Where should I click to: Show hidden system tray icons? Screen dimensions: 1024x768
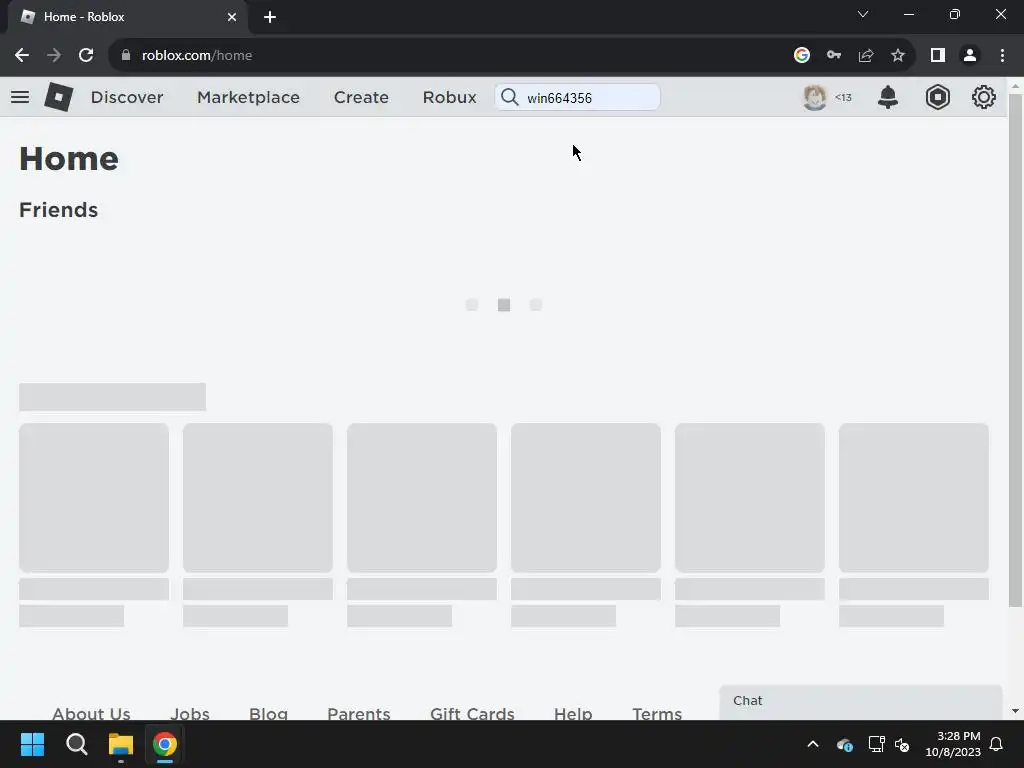pos(813,744)
